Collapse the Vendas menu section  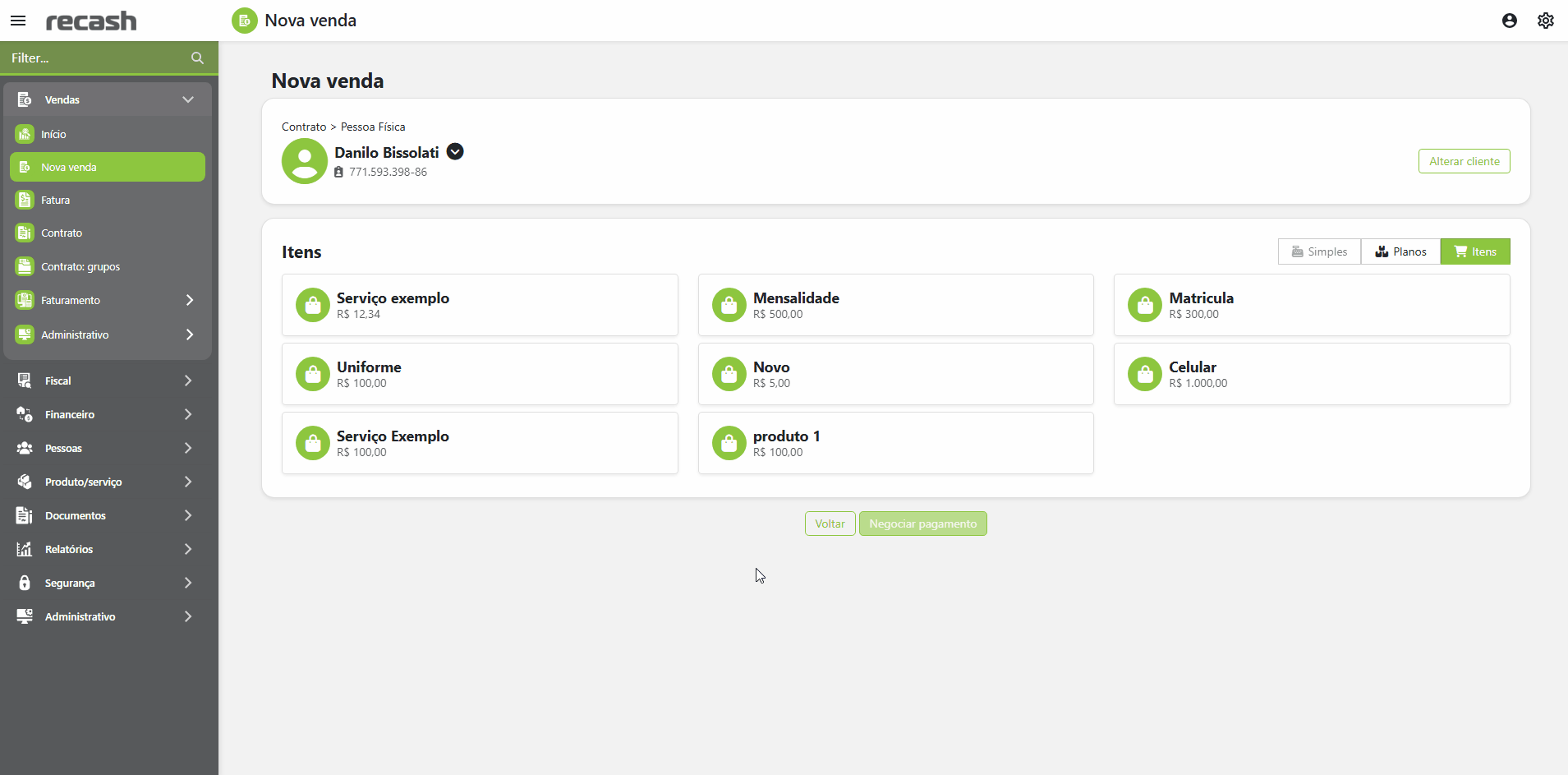(188, 99)
